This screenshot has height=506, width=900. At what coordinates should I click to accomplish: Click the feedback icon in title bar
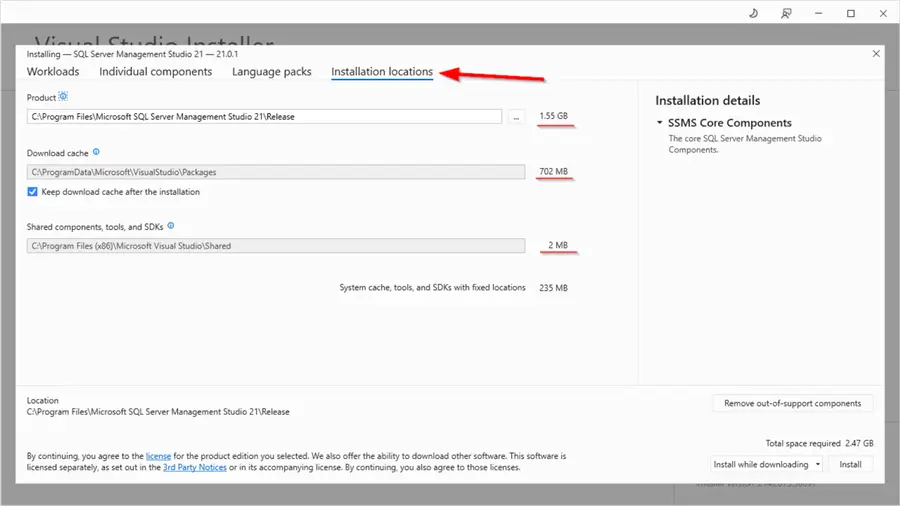[x=786, y=13]
